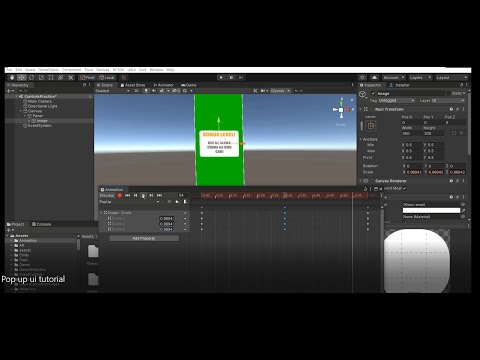
Task: Select Main Camera in the Hierarchy
Action: pos(39,101)
